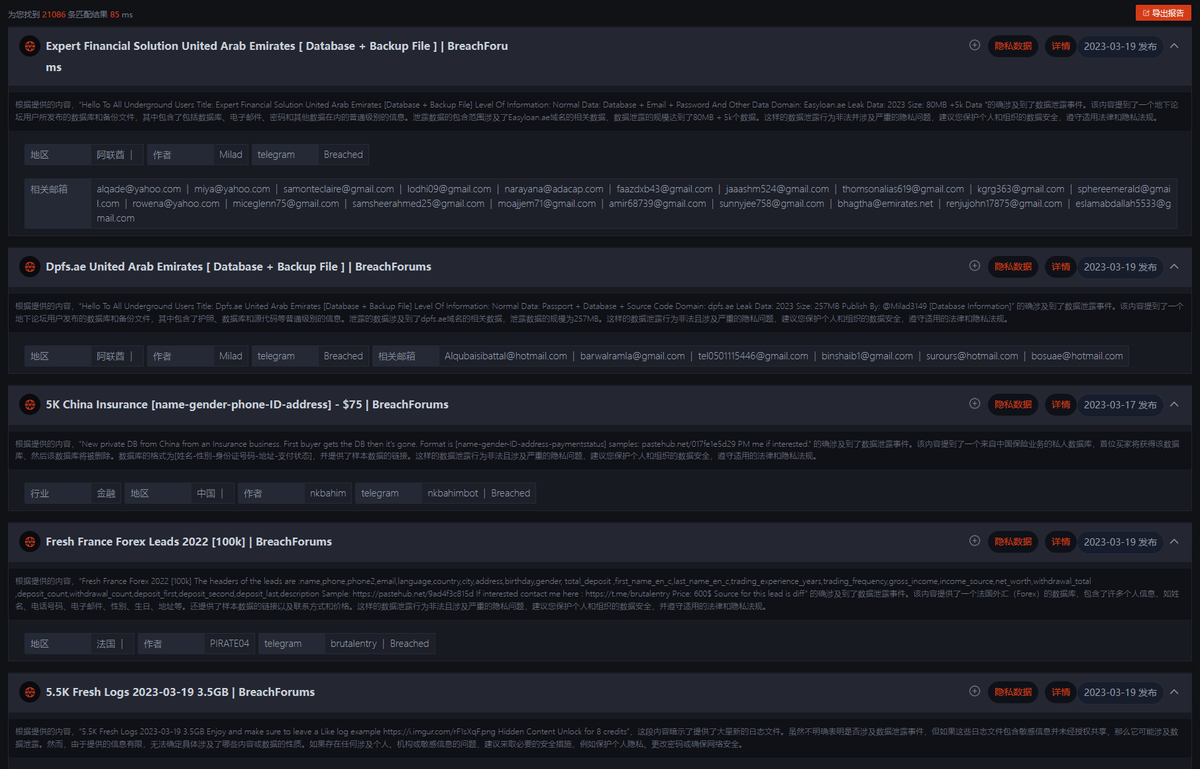Image resolution: width=1200 pixels, height=769 pixels.
Task: Open 详情 details for Expert Financial Solution
Action: pyautogui.click(x=1060, y=46)
